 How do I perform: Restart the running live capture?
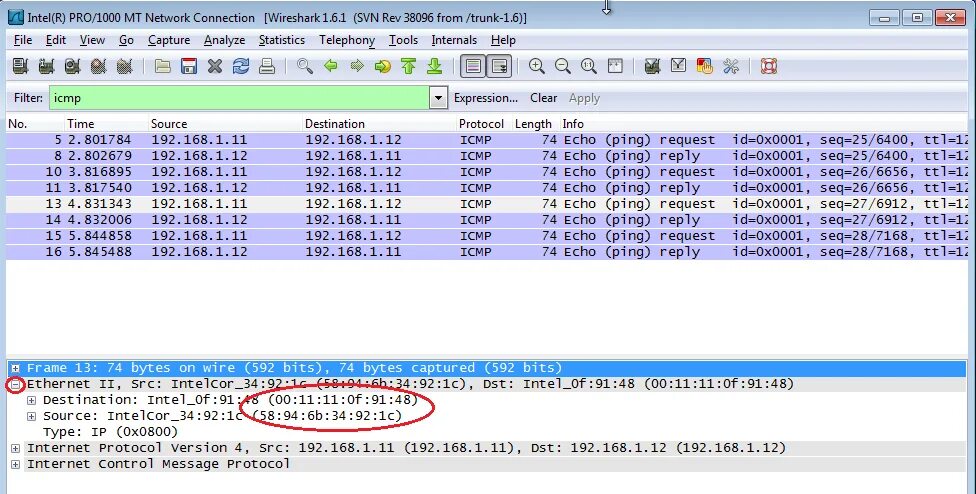pos(124,66)
